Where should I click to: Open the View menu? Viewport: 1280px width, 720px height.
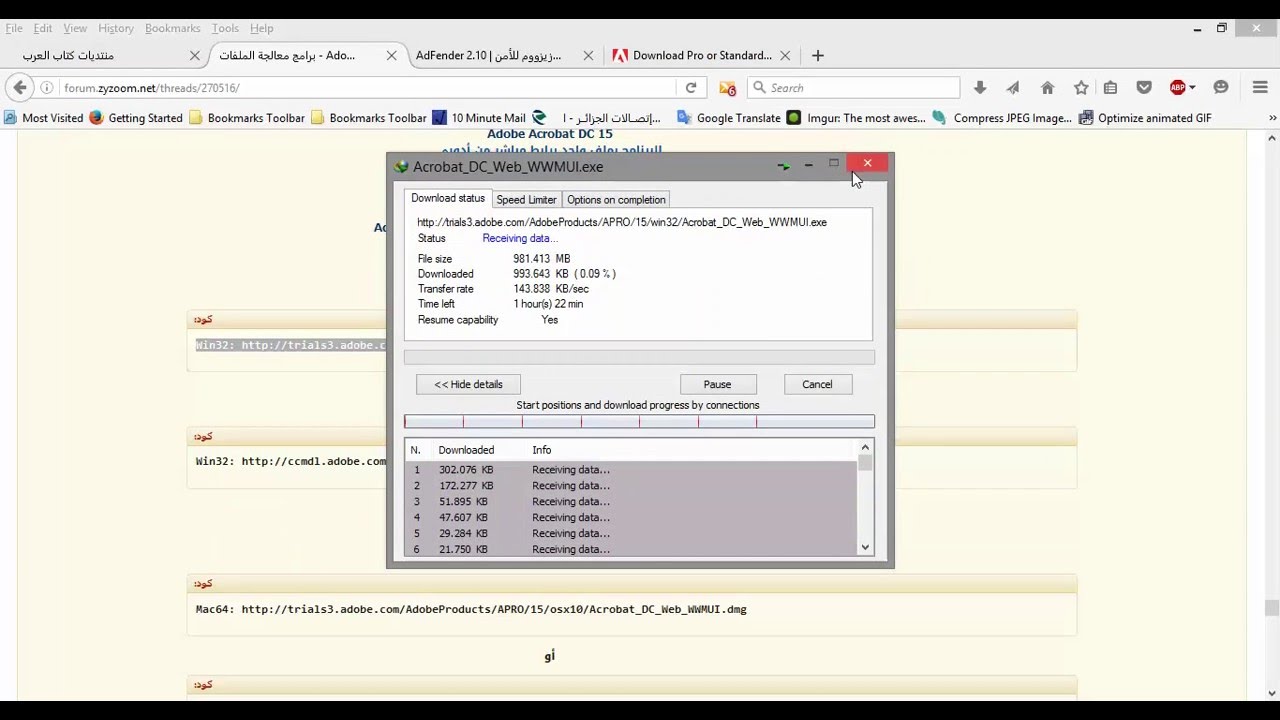75,28
